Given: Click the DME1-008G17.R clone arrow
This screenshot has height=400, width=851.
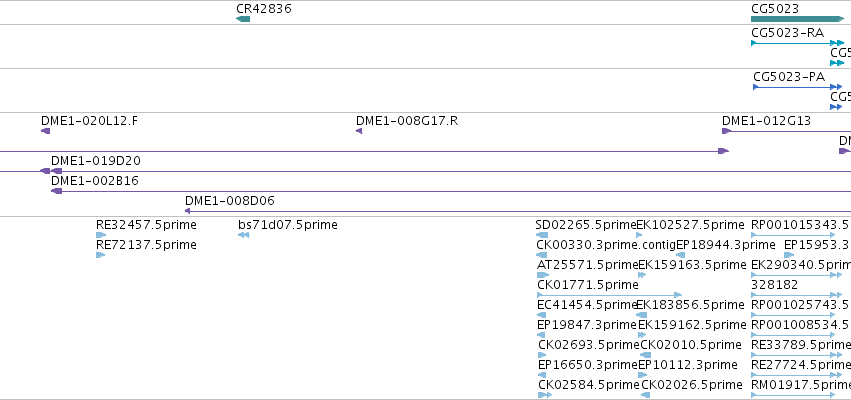Looking at the screenshot, I should 359,131.
